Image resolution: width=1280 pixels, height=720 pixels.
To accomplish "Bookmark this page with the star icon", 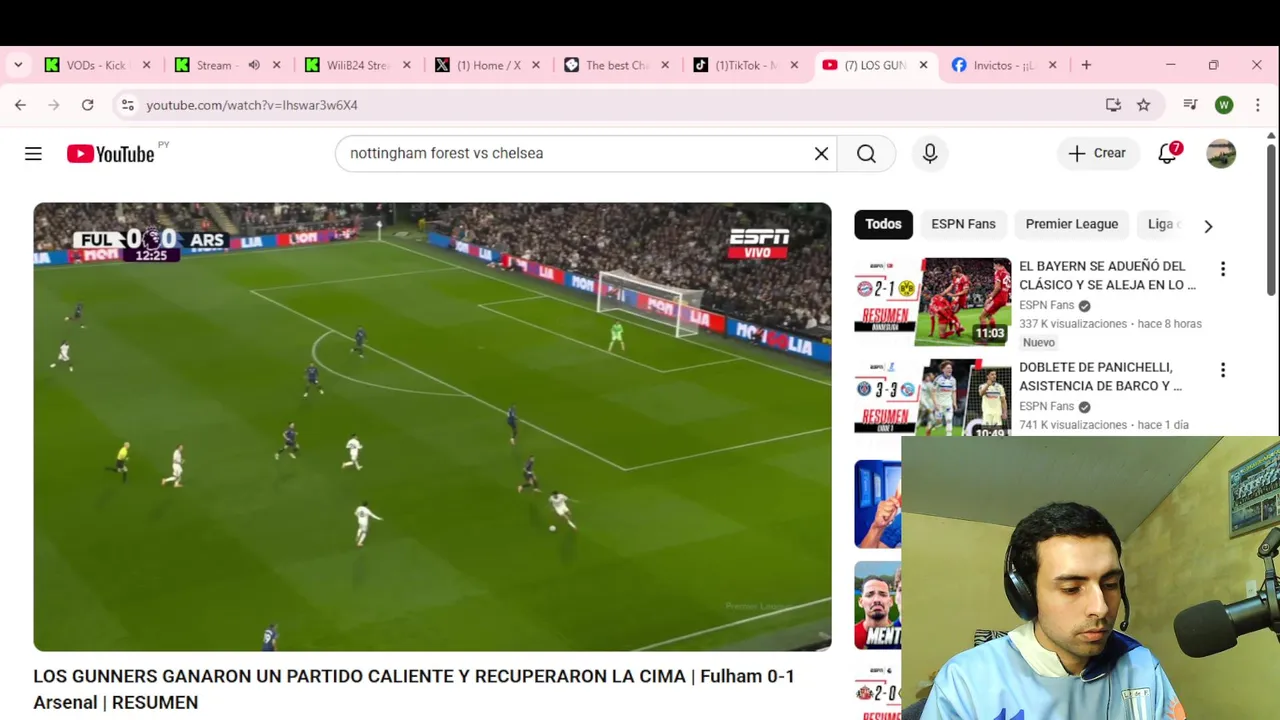I will (x=1143, y=105).
